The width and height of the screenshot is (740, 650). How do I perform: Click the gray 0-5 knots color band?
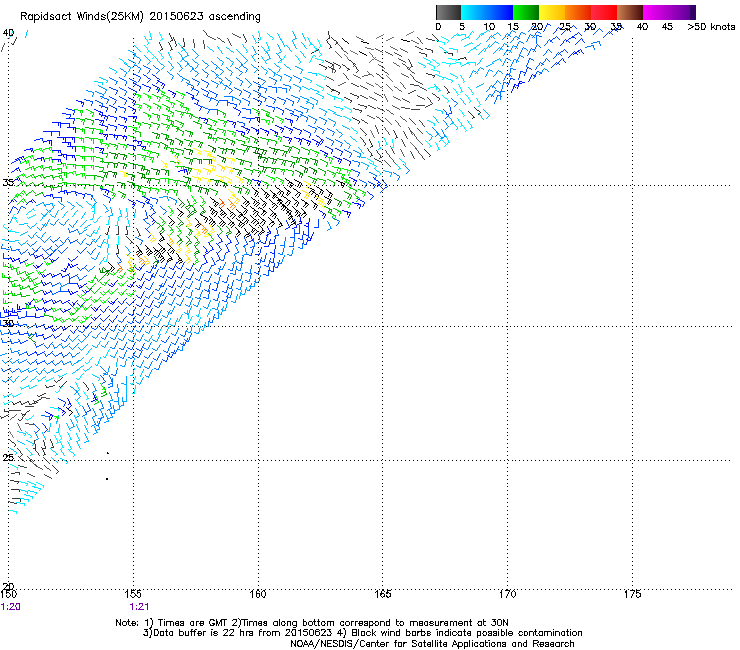448,12
